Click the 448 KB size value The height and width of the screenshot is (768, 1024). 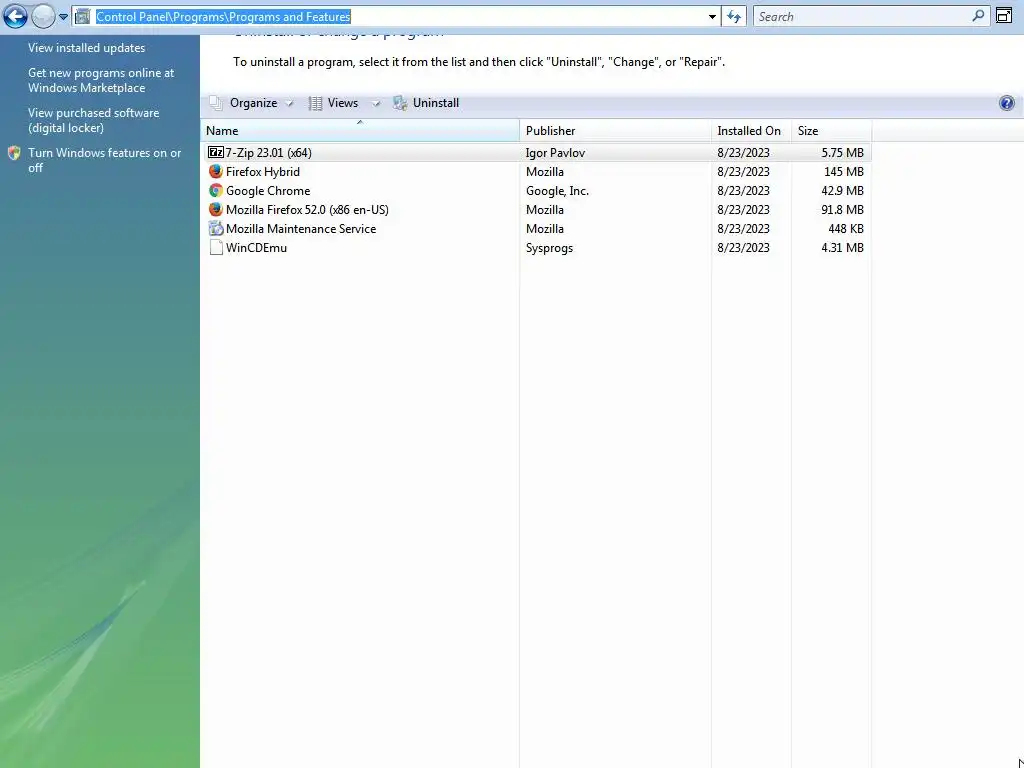pos(846,229)
